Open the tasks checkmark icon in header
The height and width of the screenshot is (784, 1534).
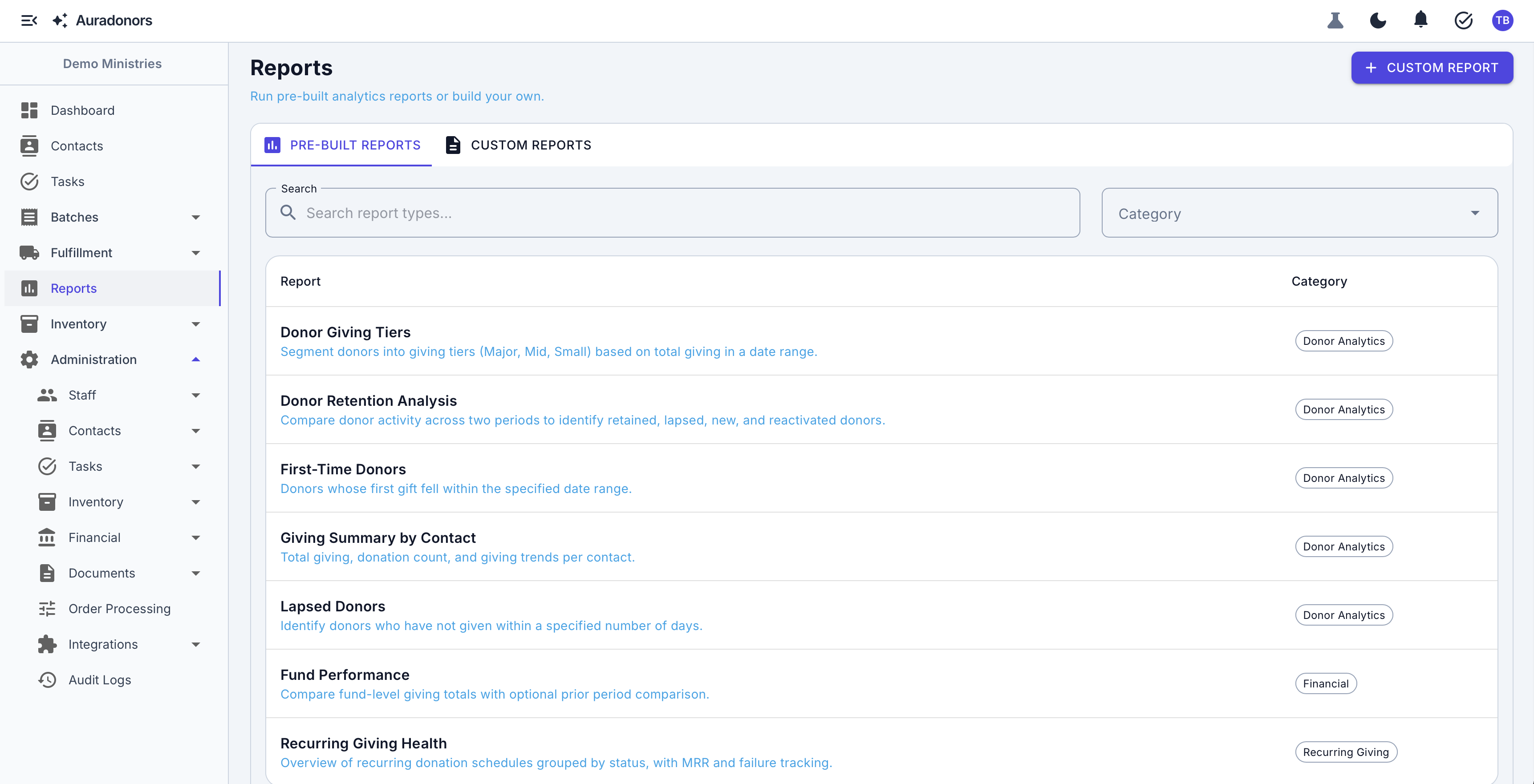pos(1463,21)
